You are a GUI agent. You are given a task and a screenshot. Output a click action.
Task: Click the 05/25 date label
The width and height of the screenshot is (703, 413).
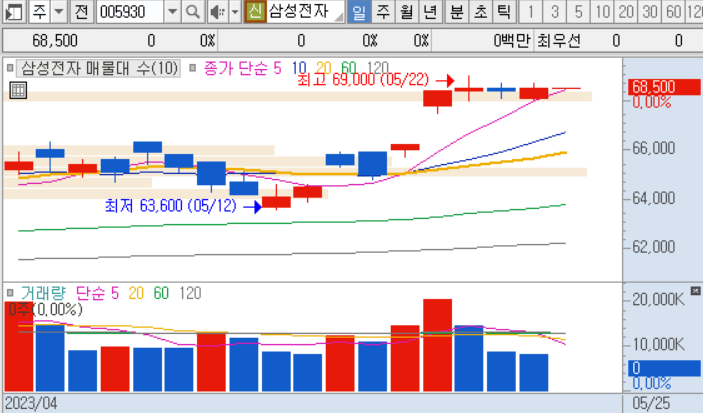651,403
